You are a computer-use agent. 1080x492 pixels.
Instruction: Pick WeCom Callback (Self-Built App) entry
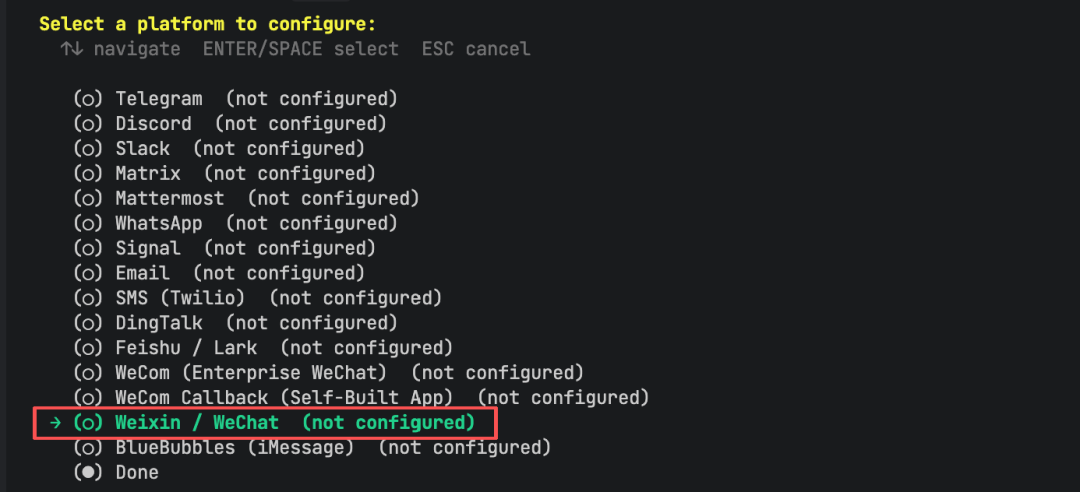(362, 398)
